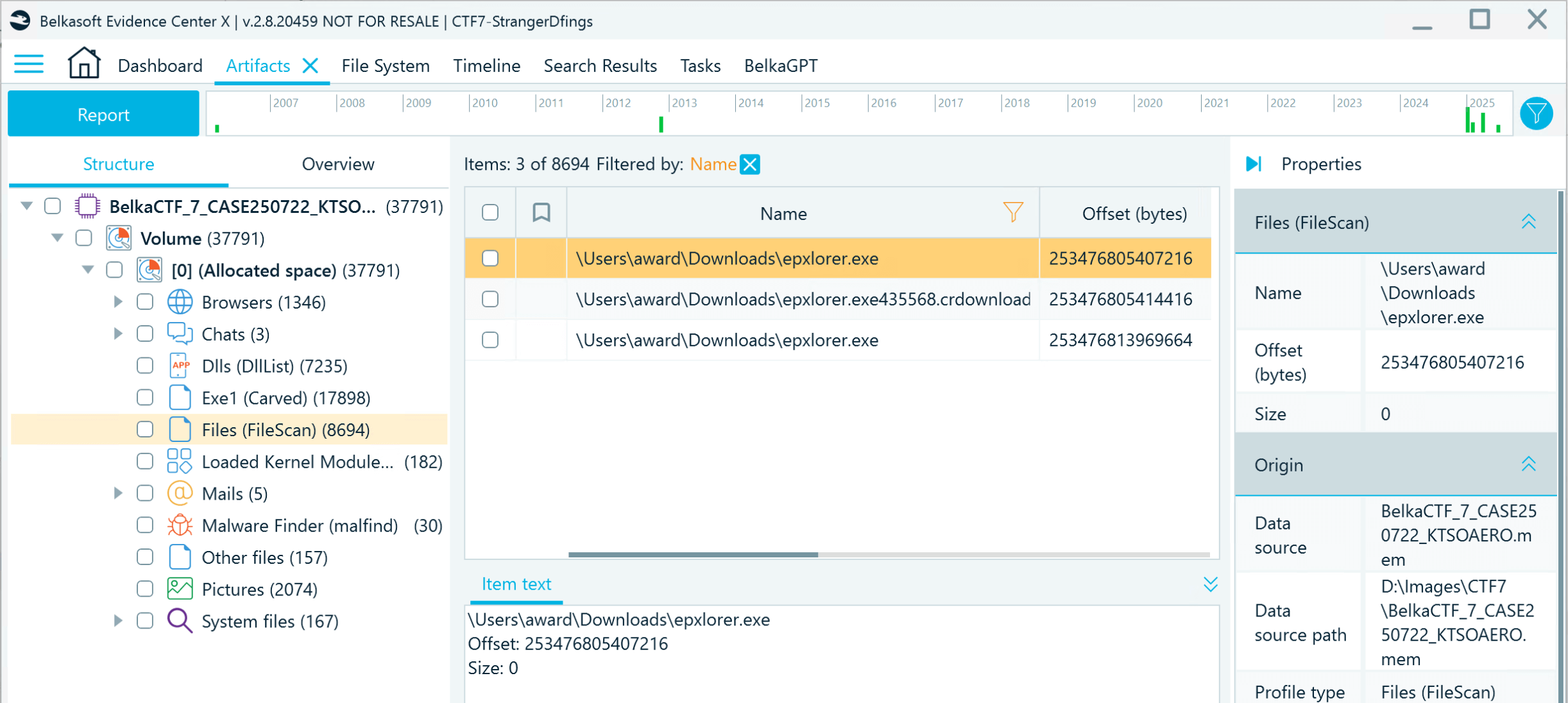Expand the Browsers tree node
The image size is (1568, 703).
[118, 301]
